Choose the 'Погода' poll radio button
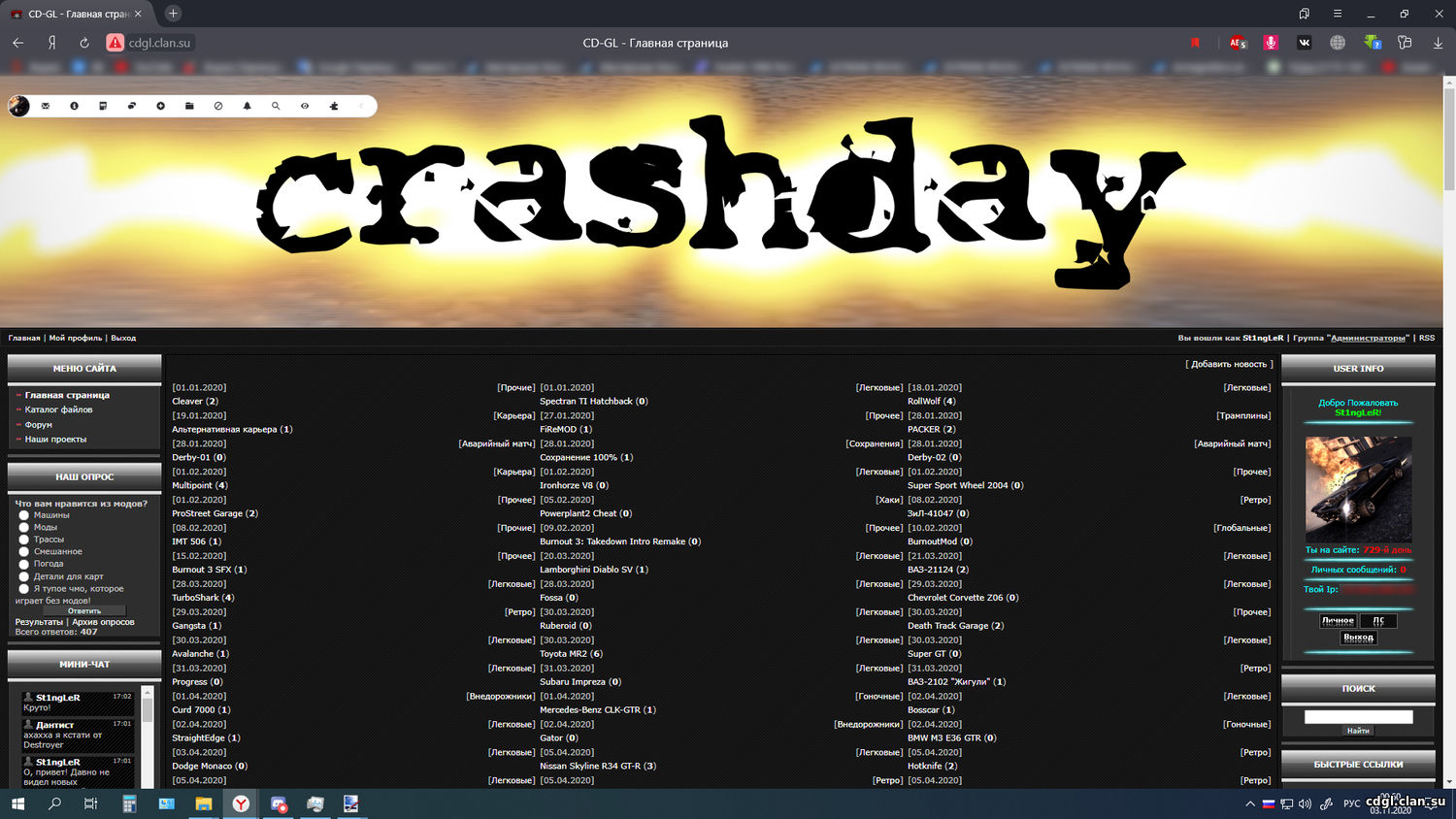 click(24, 564)
